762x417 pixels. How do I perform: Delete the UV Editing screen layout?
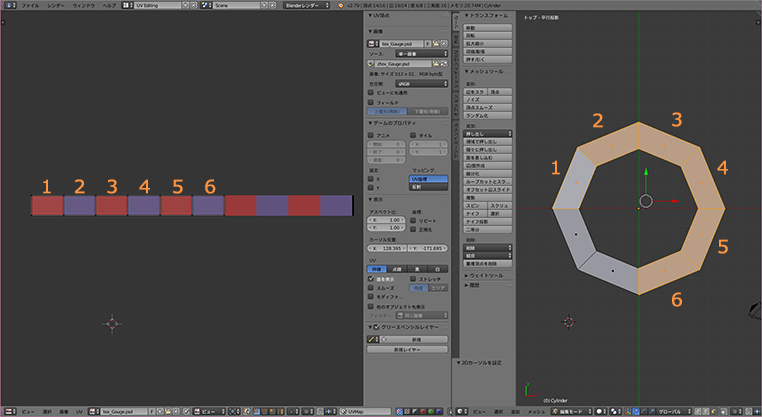click(x=193, y=5)
